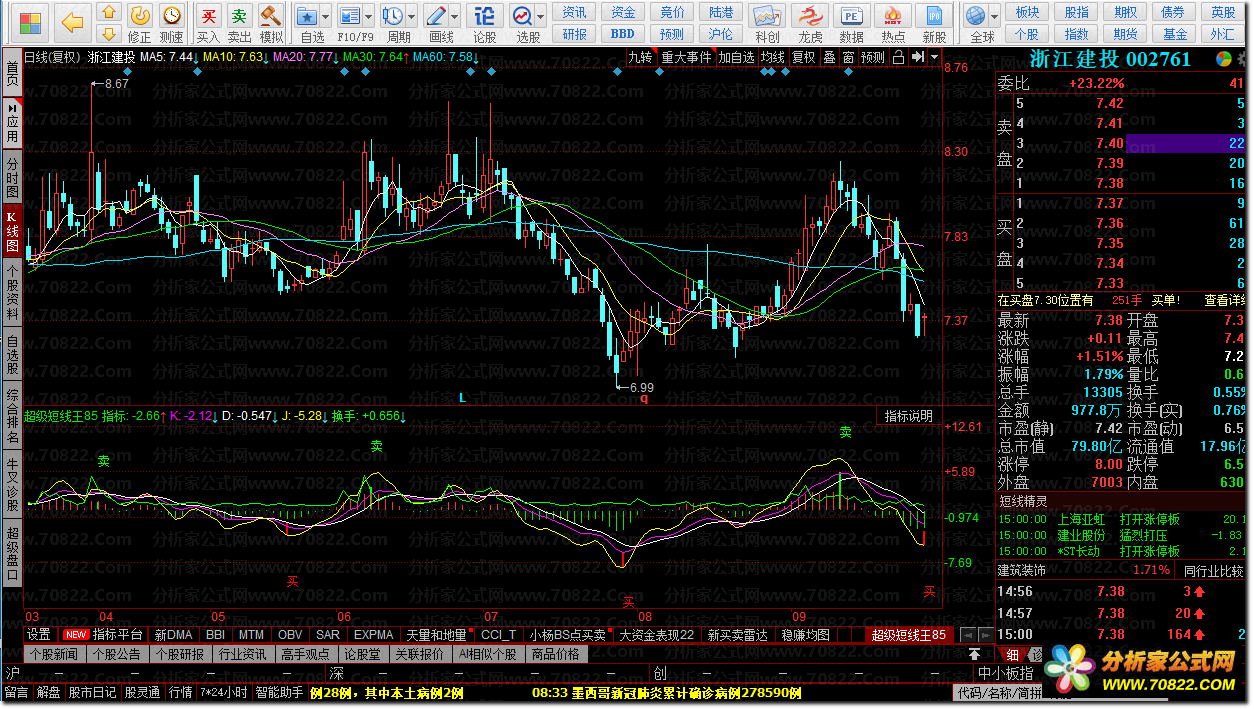The height and width of the screenshot is (709, 1254).
Task: Toggle 窗 multi-window mode
Action: (848, 57)
